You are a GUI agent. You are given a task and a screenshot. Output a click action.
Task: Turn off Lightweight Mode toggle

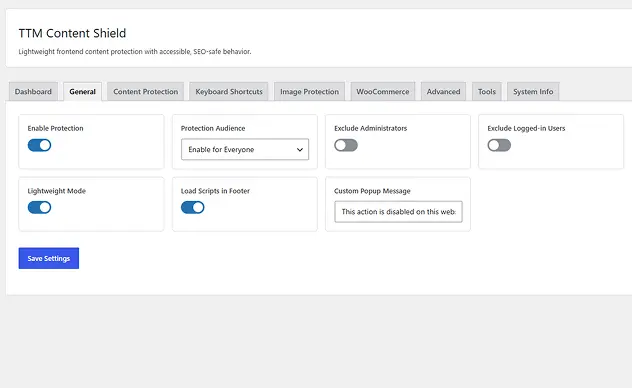click(40, 207)
